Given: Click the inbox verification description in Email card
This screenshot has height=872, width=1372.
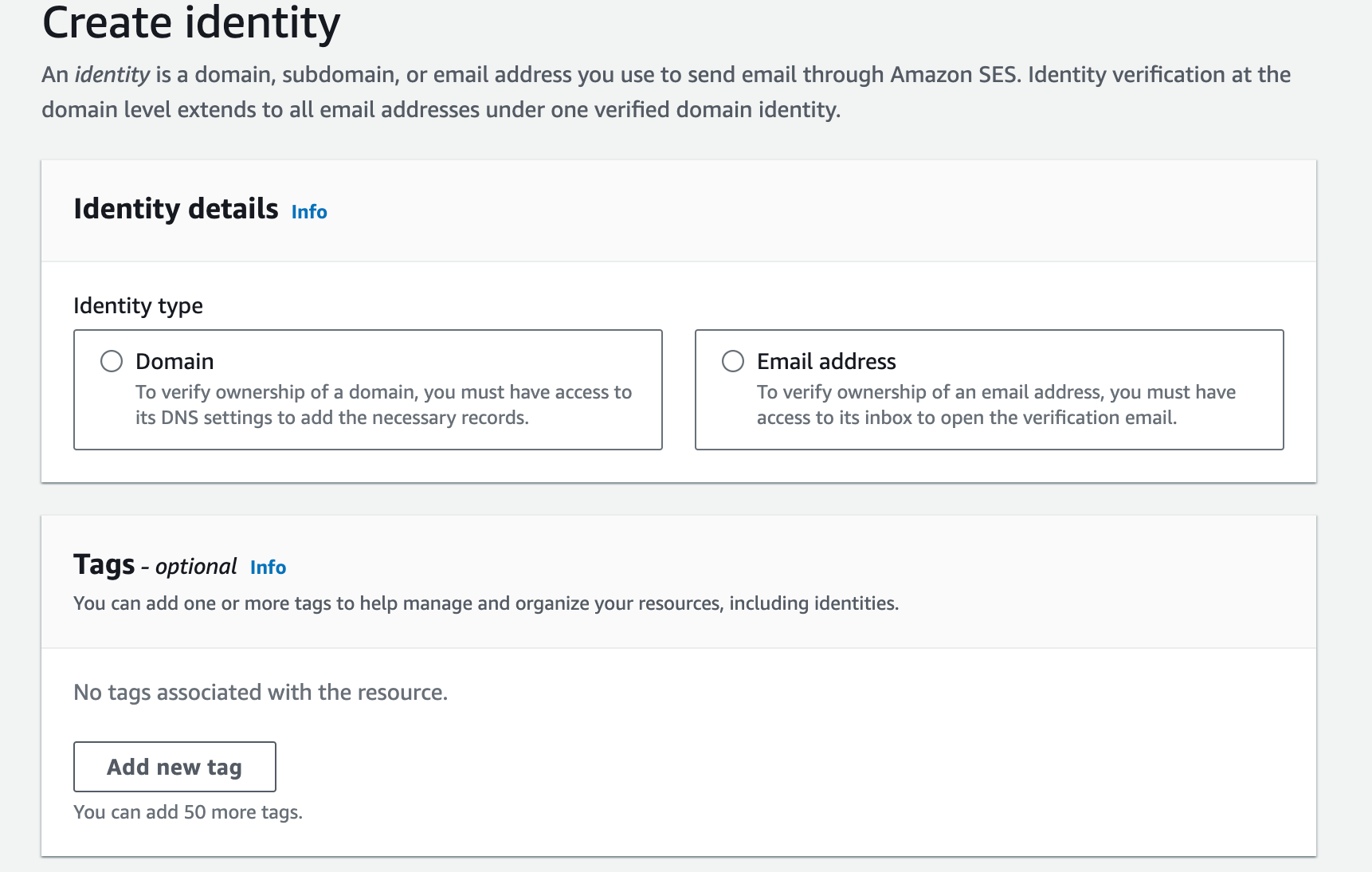Looking at the screenshot, I should (x=996, y=405).
